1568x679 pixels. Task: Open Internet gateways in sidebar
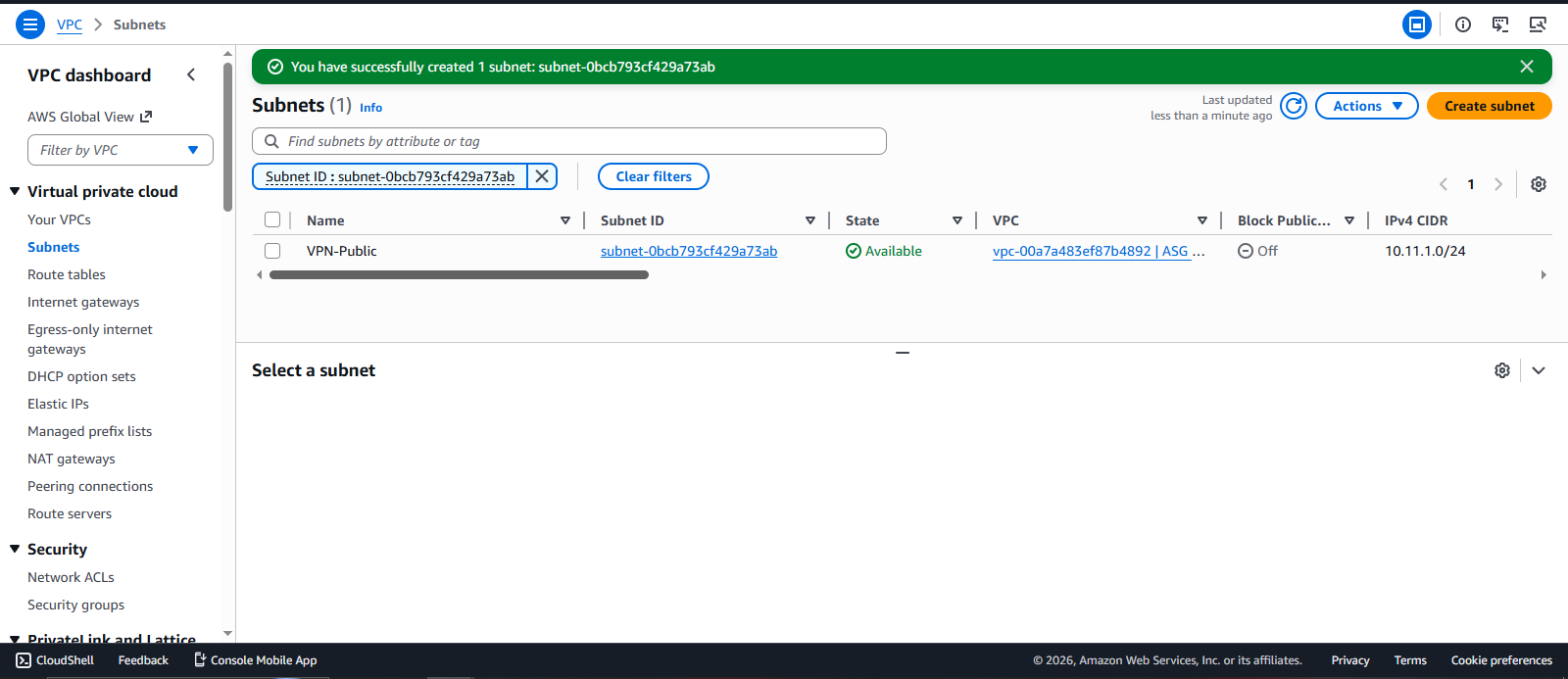pos(83,302)
